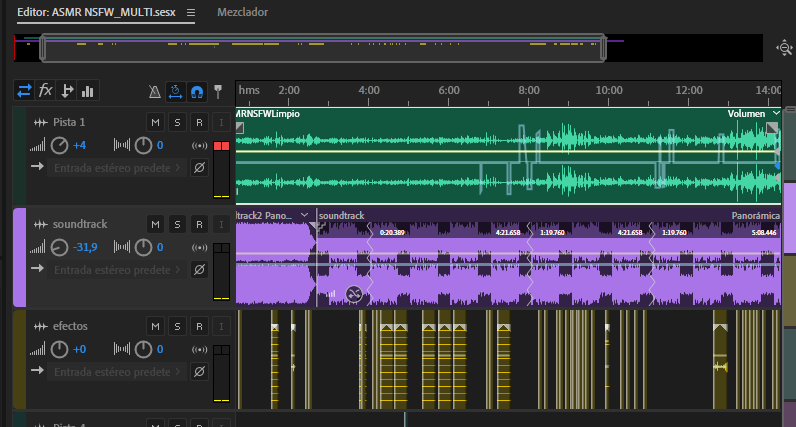Click the hms time format label
The image size is (796, 427).
[249, 90]
